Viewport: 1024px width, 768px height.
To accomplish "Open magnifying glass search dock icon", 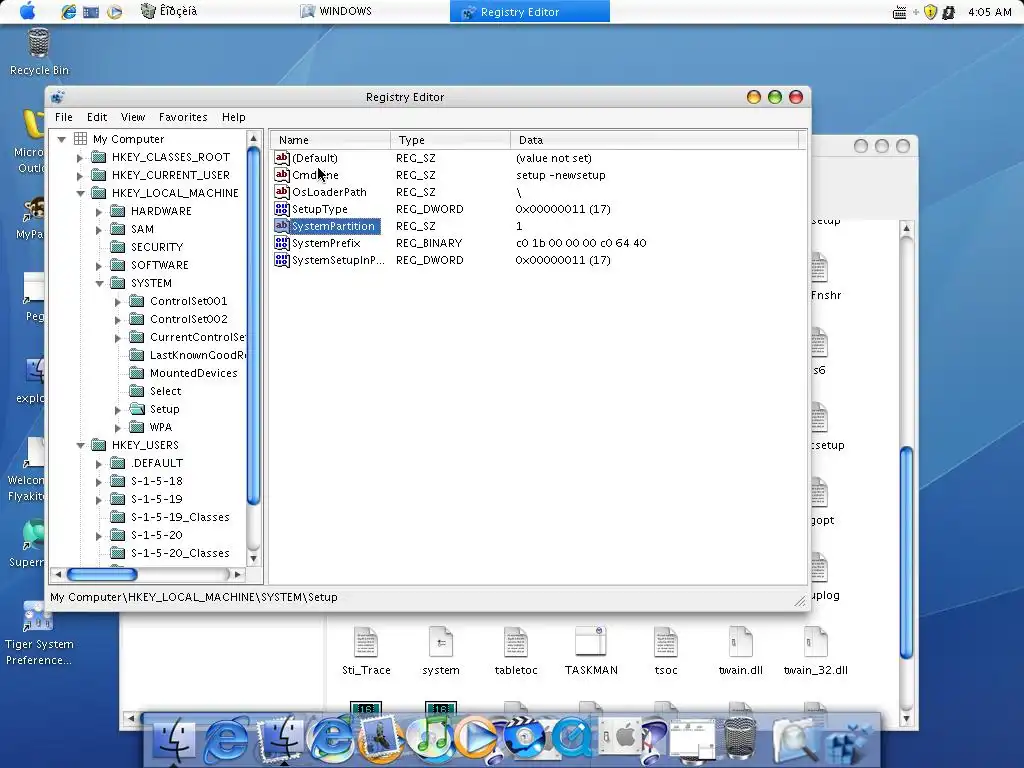I will [793, 741].
